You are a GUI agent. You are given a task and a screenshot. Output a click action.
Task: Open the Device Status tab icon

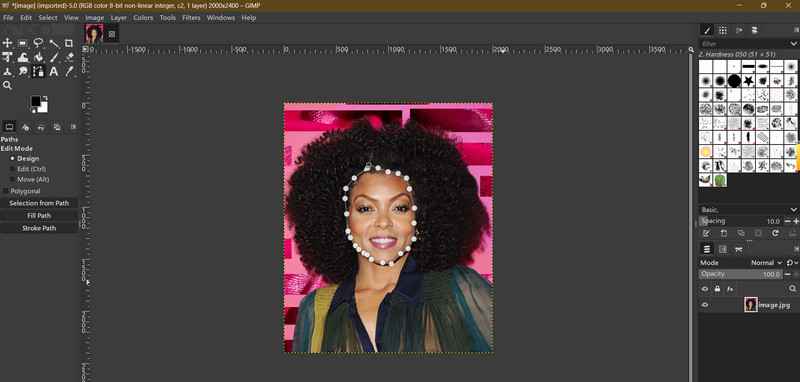coord(25,126)
